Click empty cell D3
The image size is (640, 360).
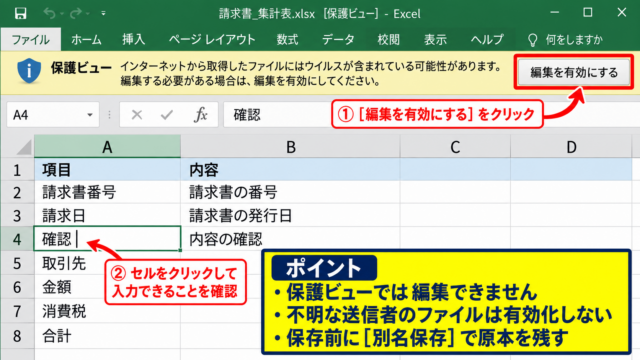click(571, 216)
